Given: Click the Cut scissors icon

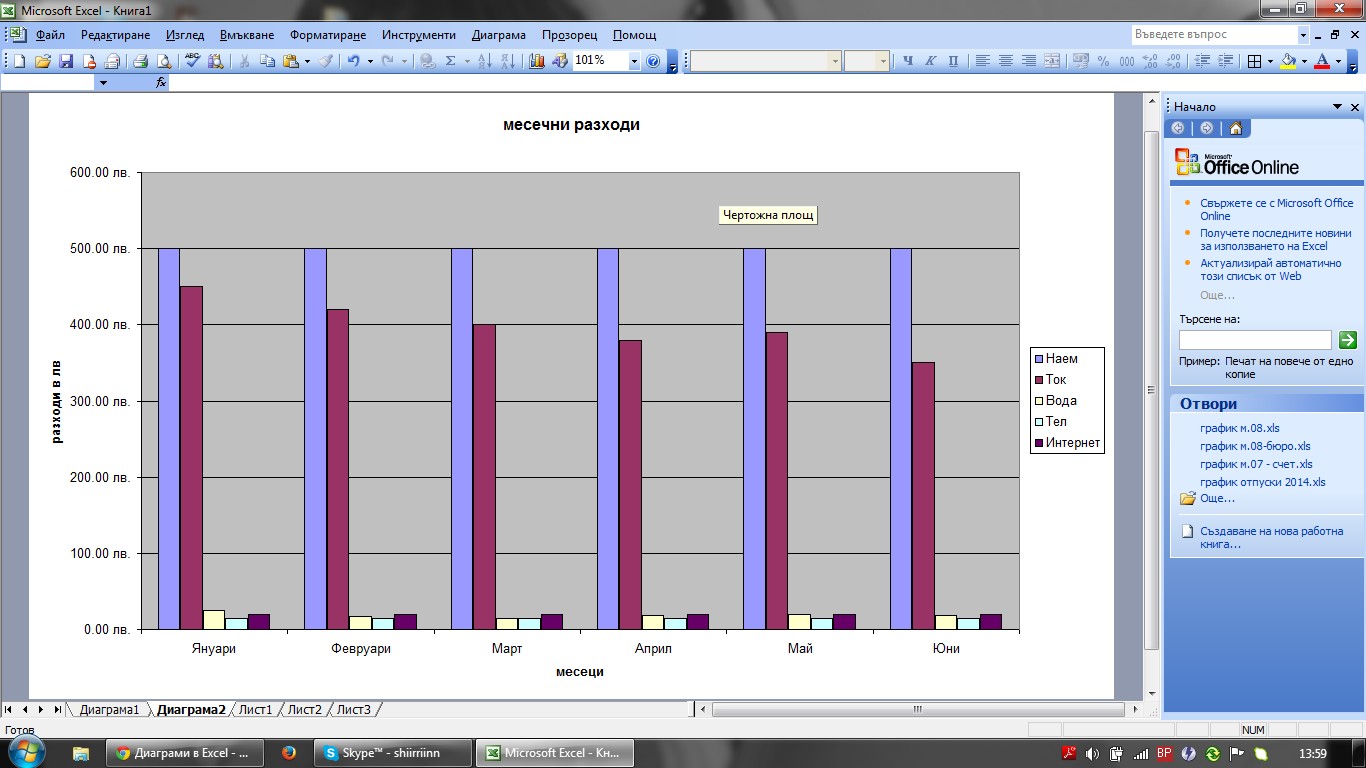Looking at the screenshot, I should [244, 61].
